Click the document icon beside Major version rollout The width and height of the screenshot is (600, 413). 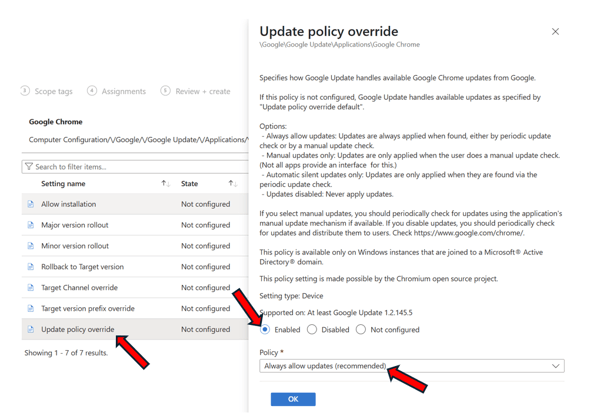click(31, 225)
